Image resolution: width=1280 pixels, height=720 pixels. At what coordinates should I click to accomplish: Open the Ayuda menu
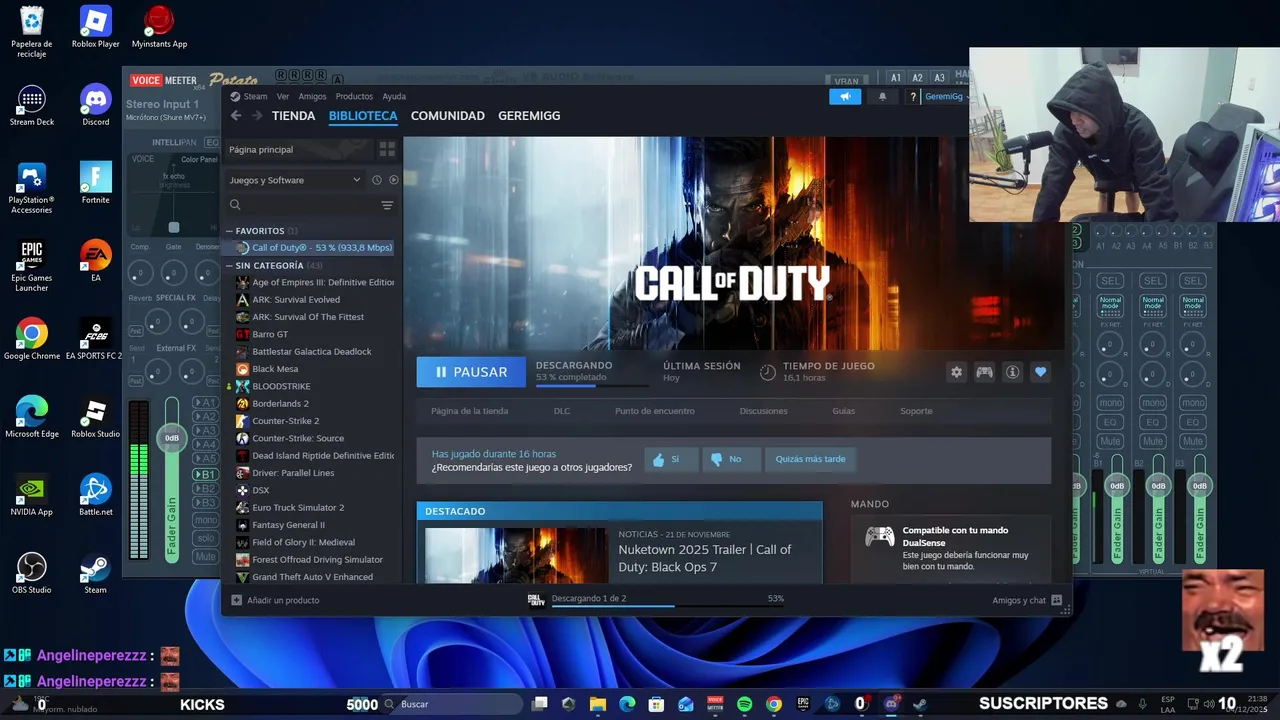coord(394,97)
